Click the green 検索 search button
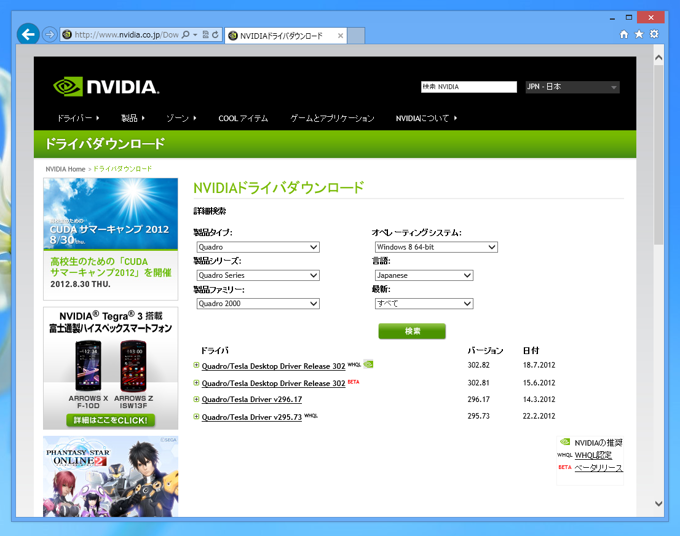This screenshot has height=536, width=680. click(412, 331)
